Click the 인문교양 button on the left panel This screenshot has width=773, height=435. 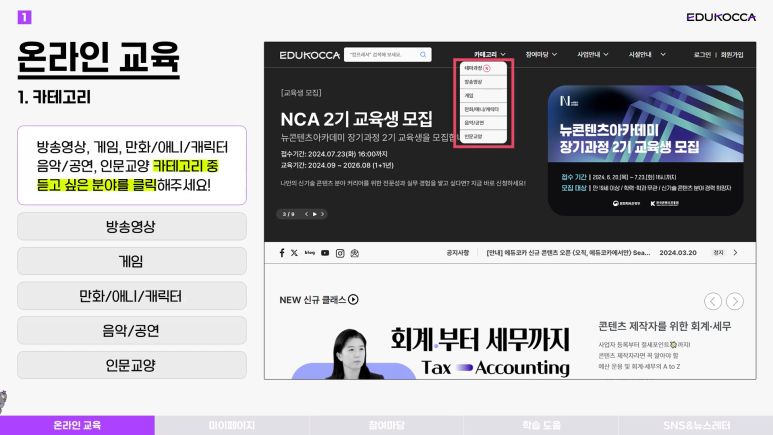132,365
